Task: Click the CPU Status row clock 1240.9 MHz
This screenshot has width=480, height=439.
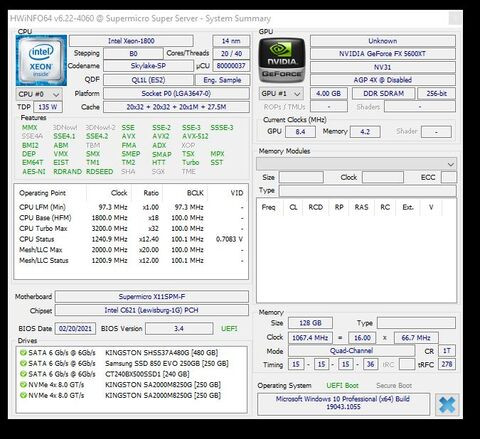Action: (x=109, y=239)
